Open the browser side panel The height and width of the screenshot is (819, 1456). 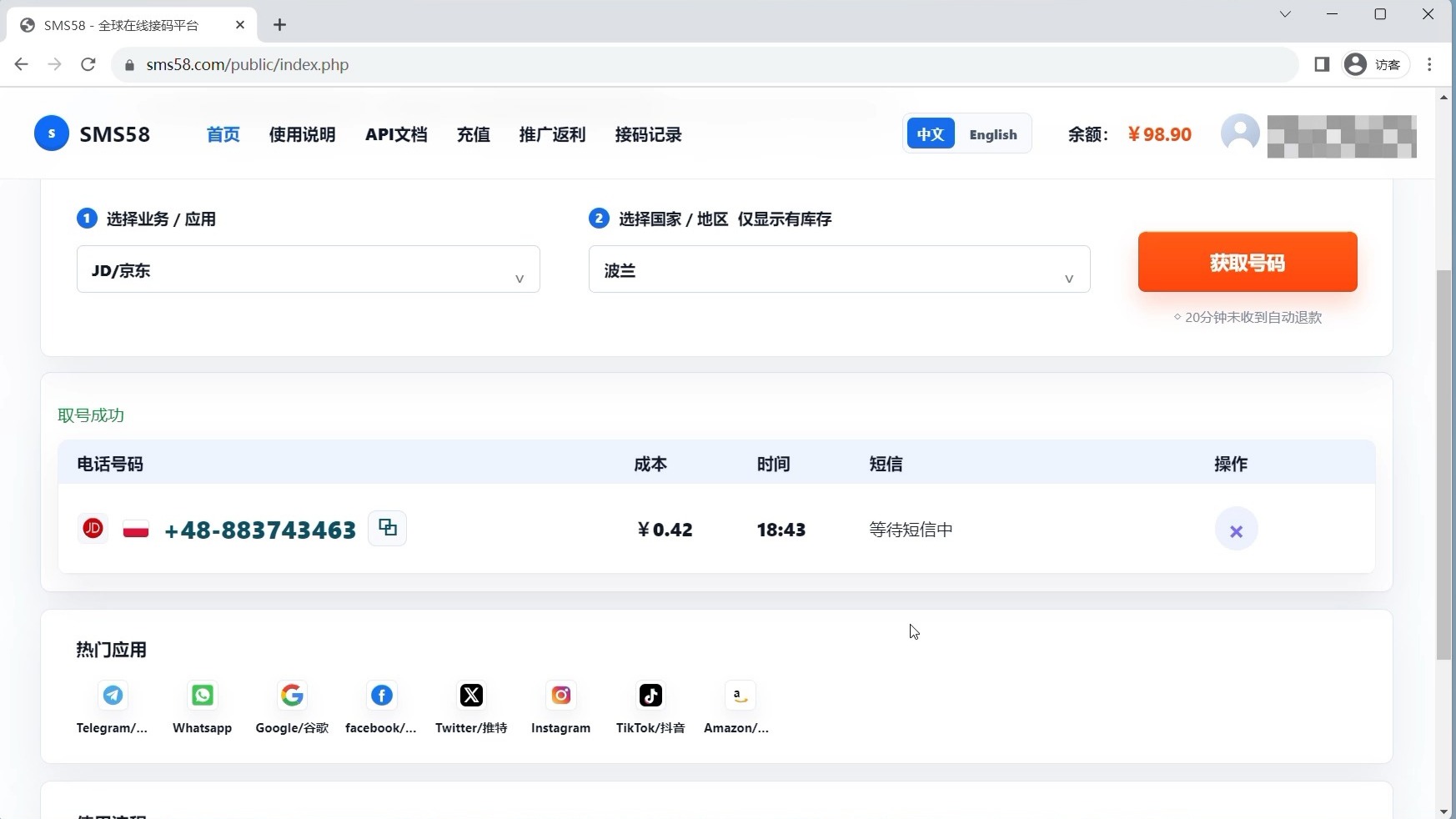coord(1322,64)
